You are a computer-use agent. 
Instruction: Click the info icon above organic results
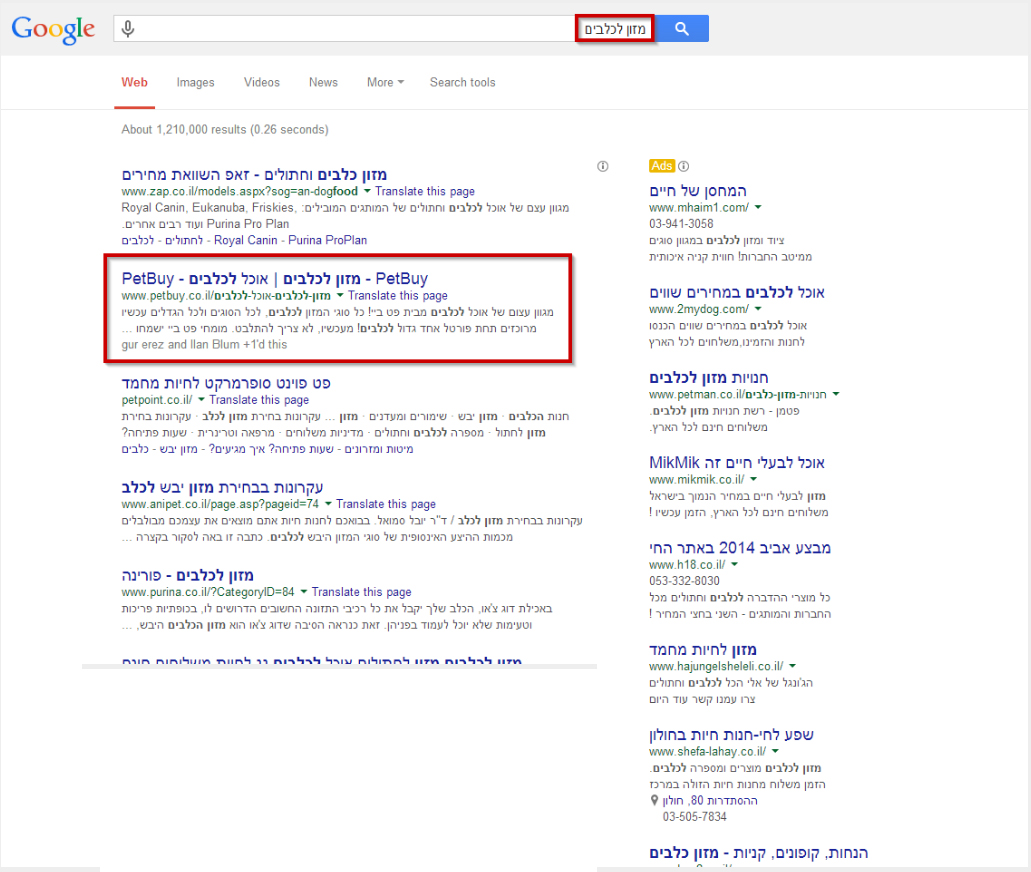point(602,167)
